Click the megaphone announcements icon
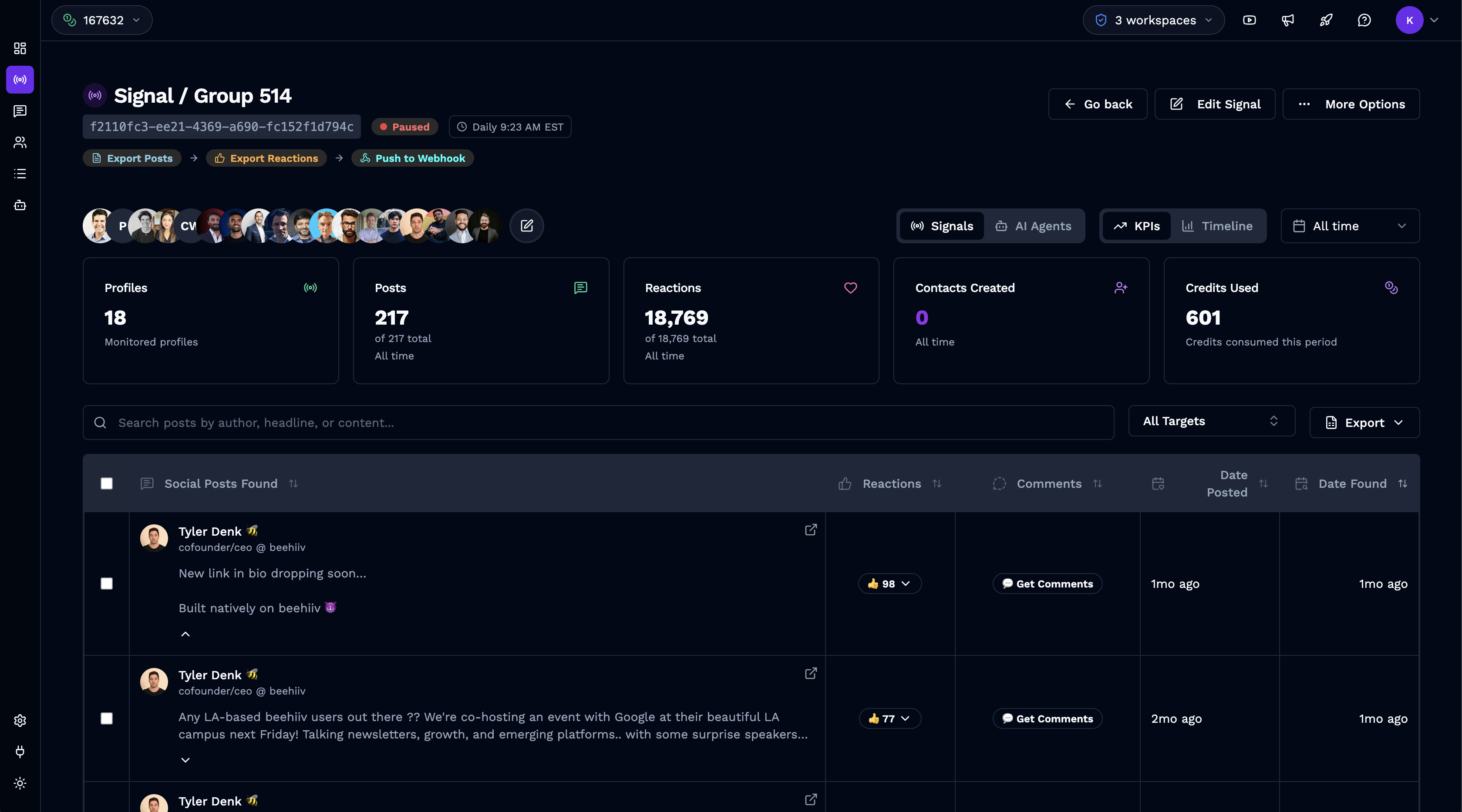Image resolution: width=1462 pixels, height=812 pixels. [1287, 20]
